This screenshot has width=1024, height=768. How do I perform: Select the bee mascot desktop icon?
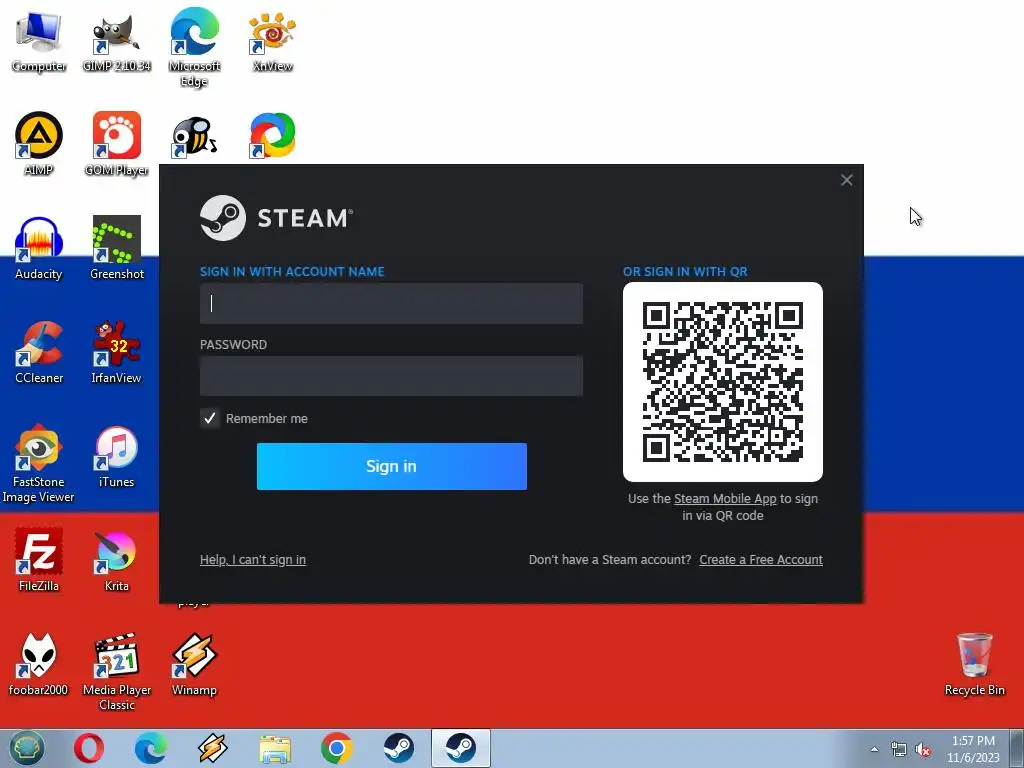point(194,136)
